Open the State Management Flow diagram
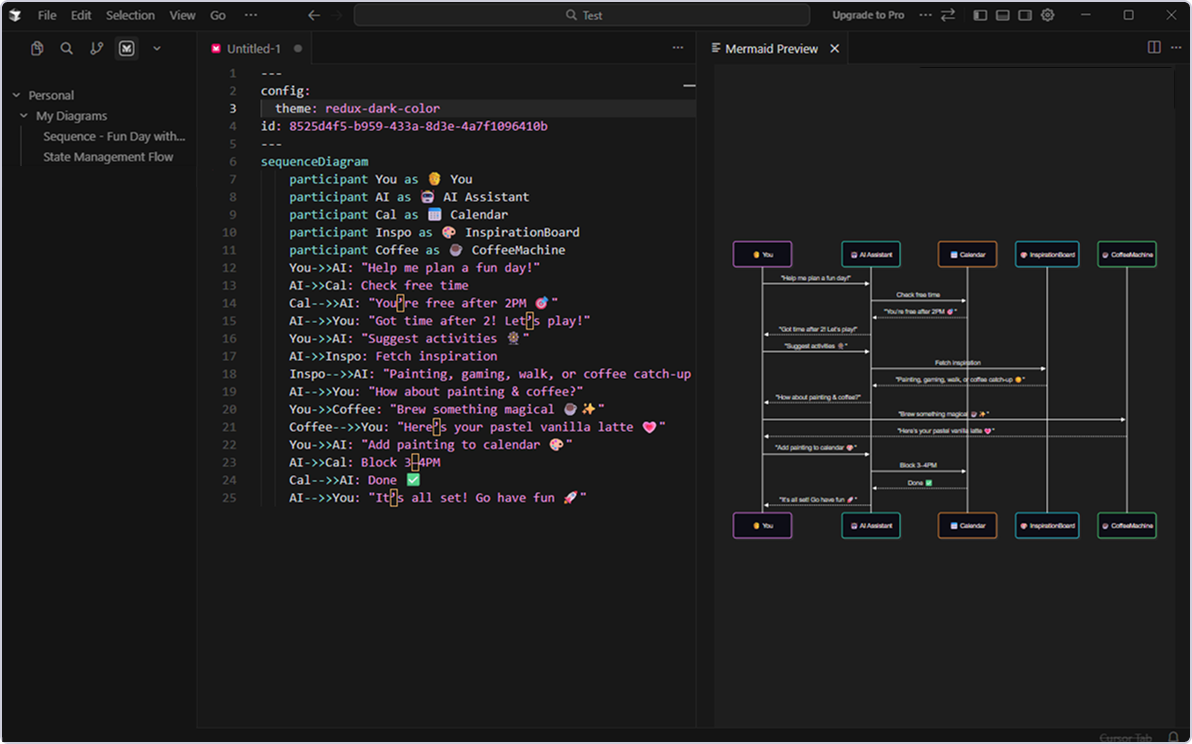The image size is (1192, 744). tap(108, 157)
